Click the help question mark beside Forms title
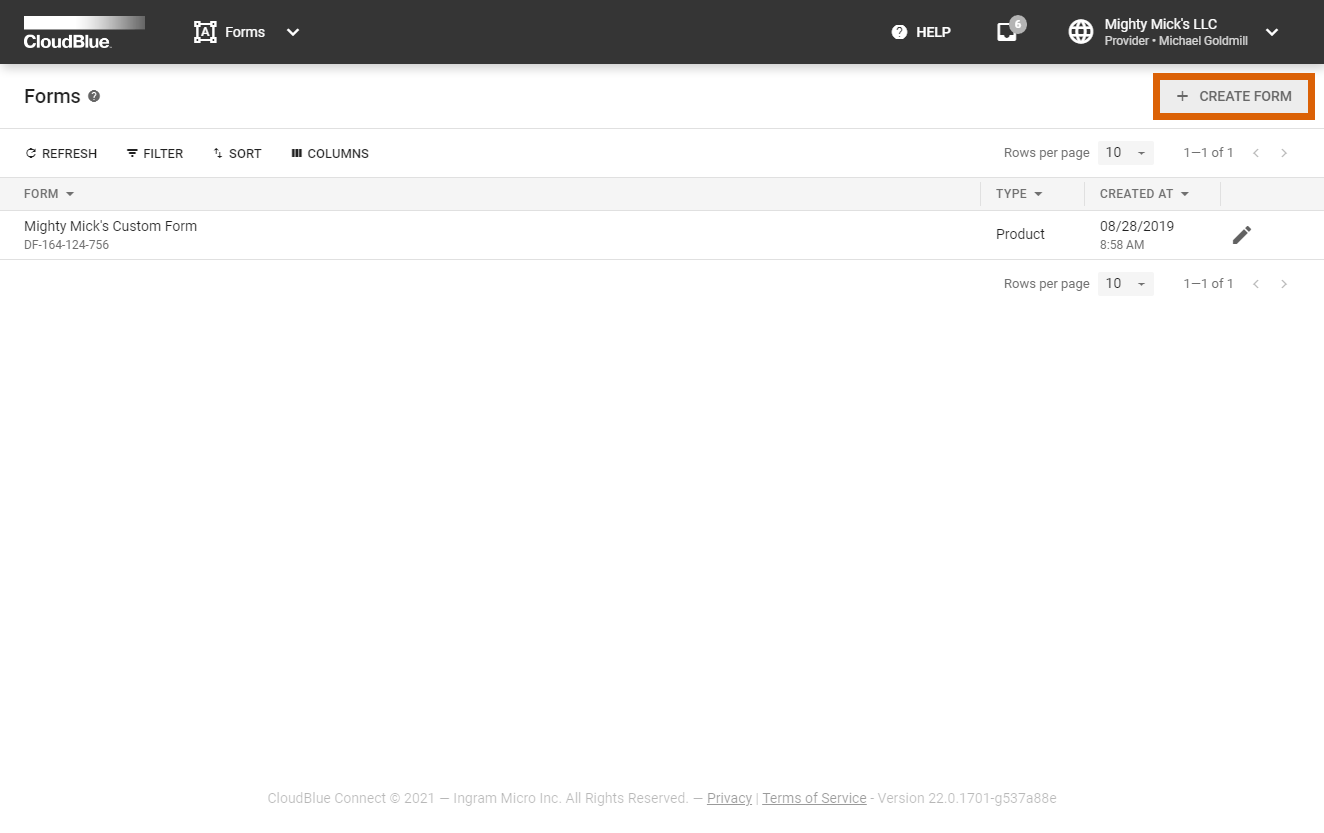Image resolution: width=1324 pixels, height=833 pixels. [94, 96]
